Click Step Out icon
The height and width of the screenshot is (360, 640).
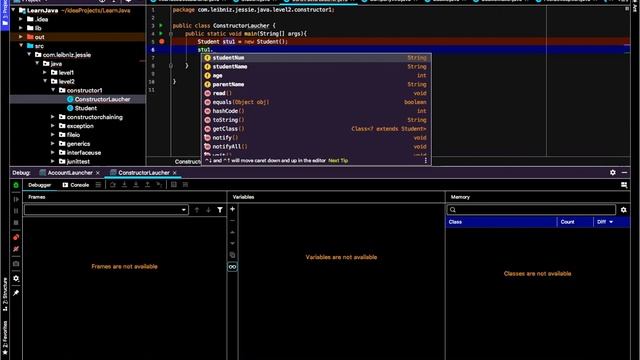tap(147, 185)
